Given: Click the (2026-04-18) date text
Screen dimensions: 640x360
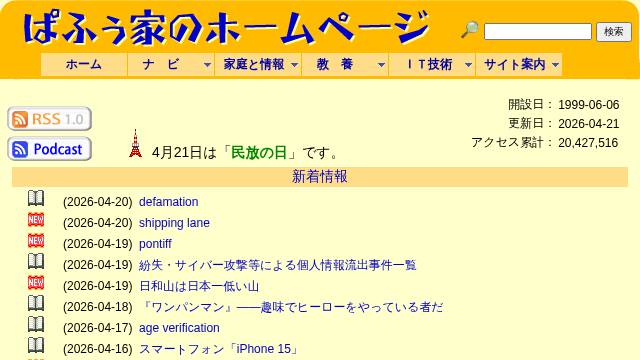Looking at the screenshot, I should (x=98, y=307).
